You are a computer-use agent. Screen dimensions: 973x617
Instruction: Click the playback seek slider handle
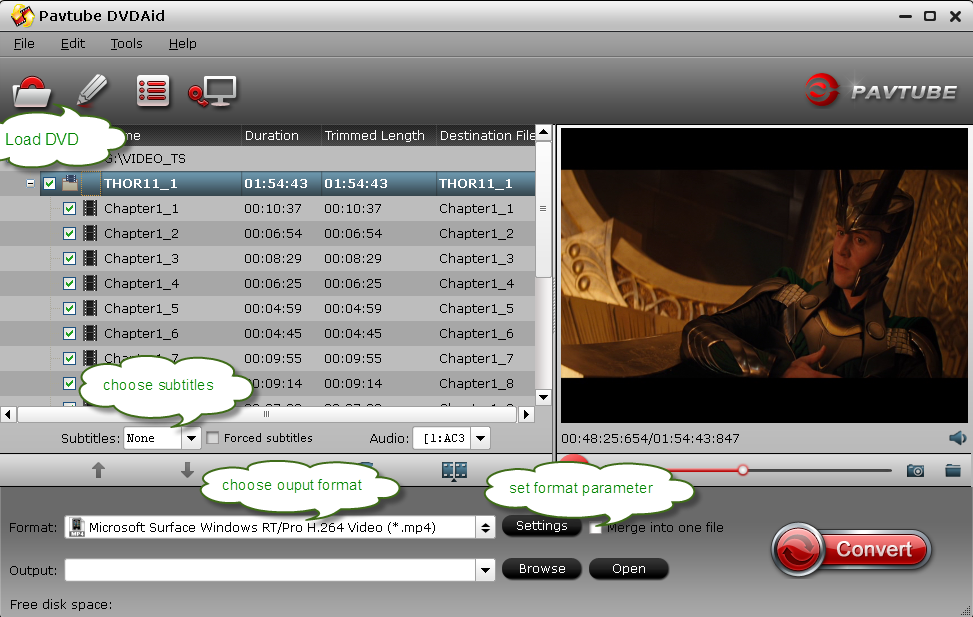point(743,471)
